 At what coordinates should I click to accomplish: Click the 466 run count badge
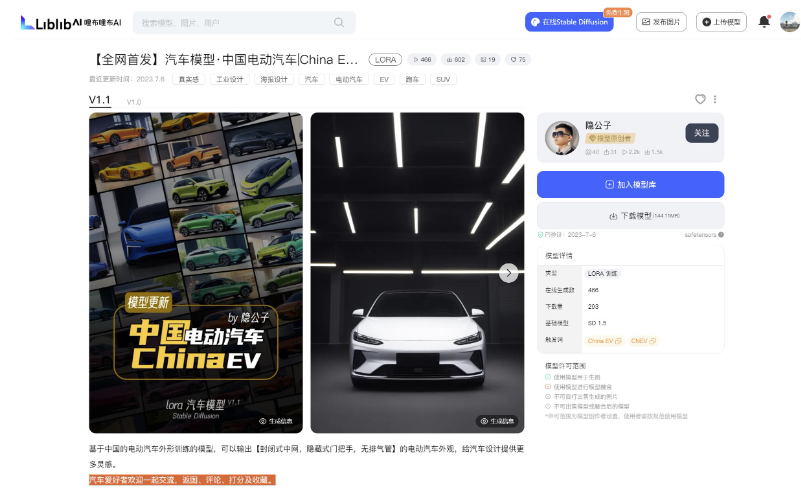click(422, 60)
